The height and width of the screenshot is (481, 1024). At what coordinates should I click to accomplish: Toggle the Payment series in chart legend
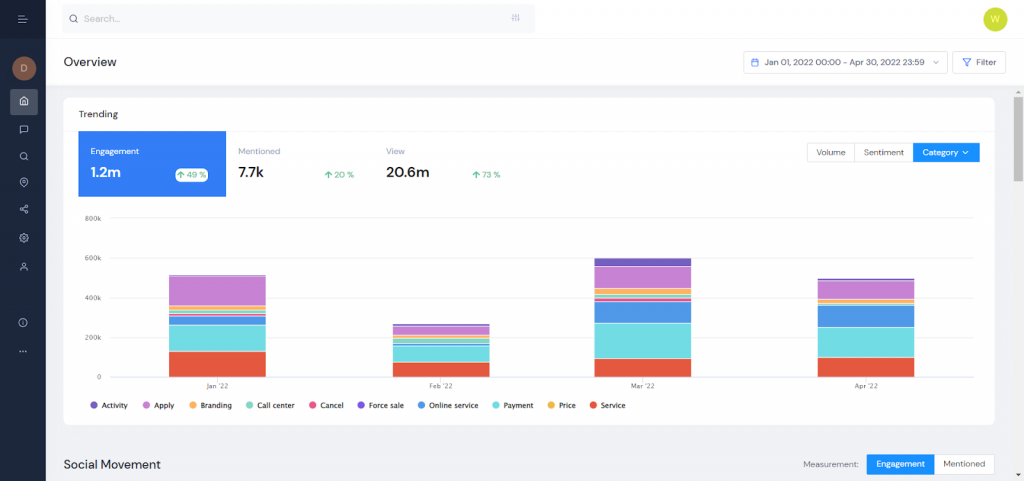click(x=516, y=405)
